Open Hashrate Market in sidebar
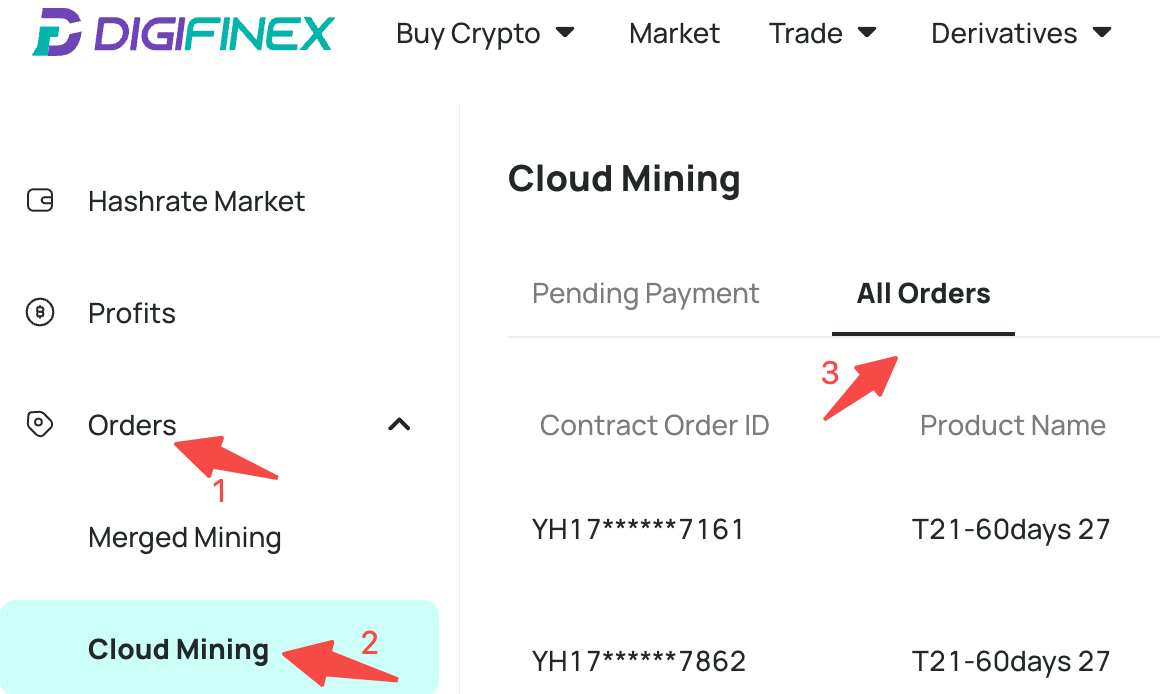This screenshot has width=1160, height=694. tap(196, 201)
